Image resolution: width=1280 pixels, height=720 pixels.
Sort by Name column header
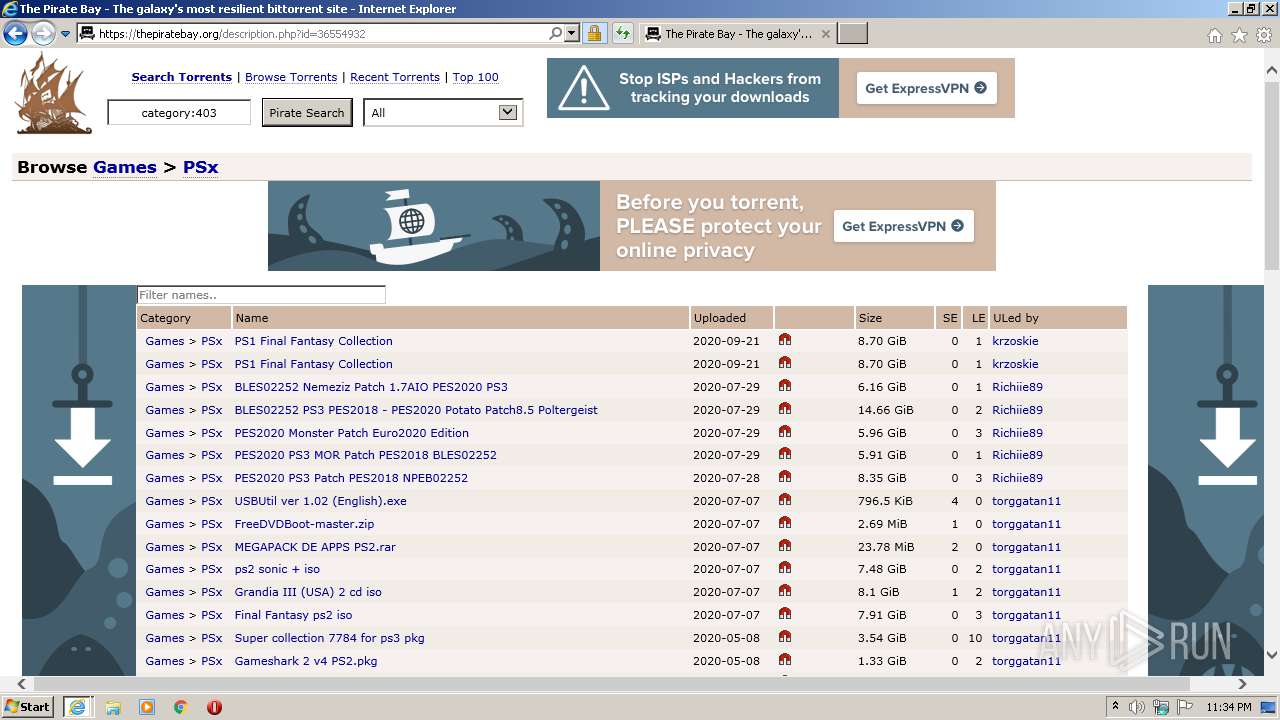click(x=252, y=318)
